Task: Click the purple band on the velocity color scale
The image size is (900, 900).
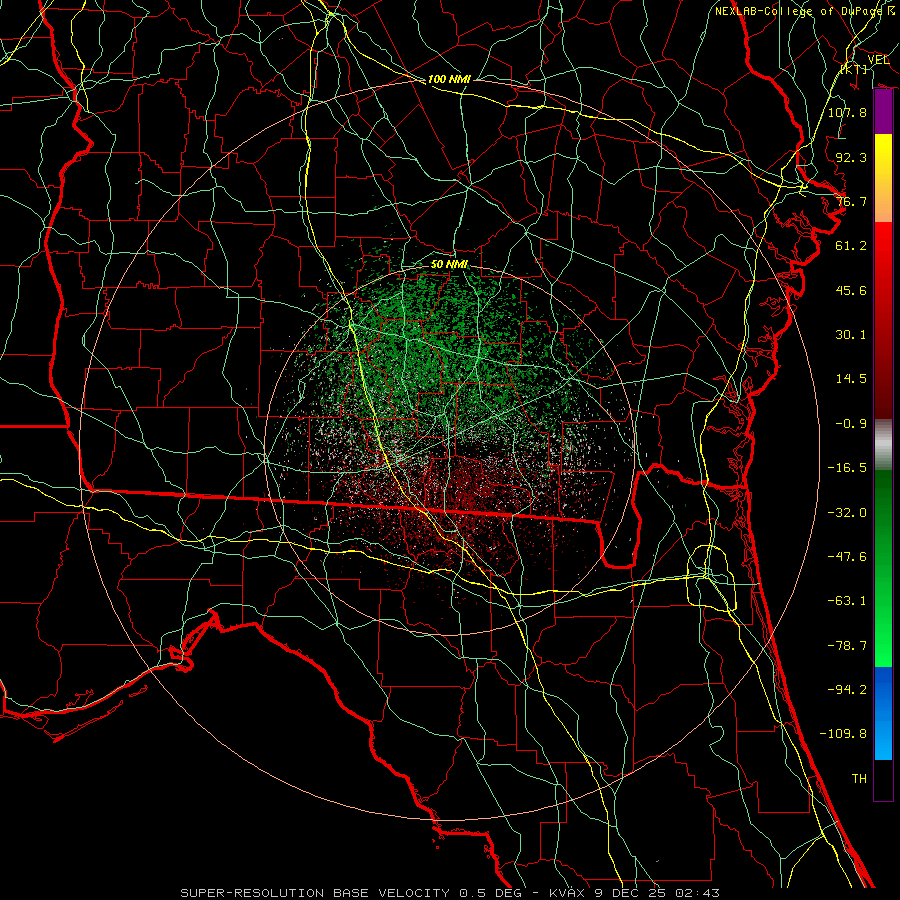Action: point(883,112)
